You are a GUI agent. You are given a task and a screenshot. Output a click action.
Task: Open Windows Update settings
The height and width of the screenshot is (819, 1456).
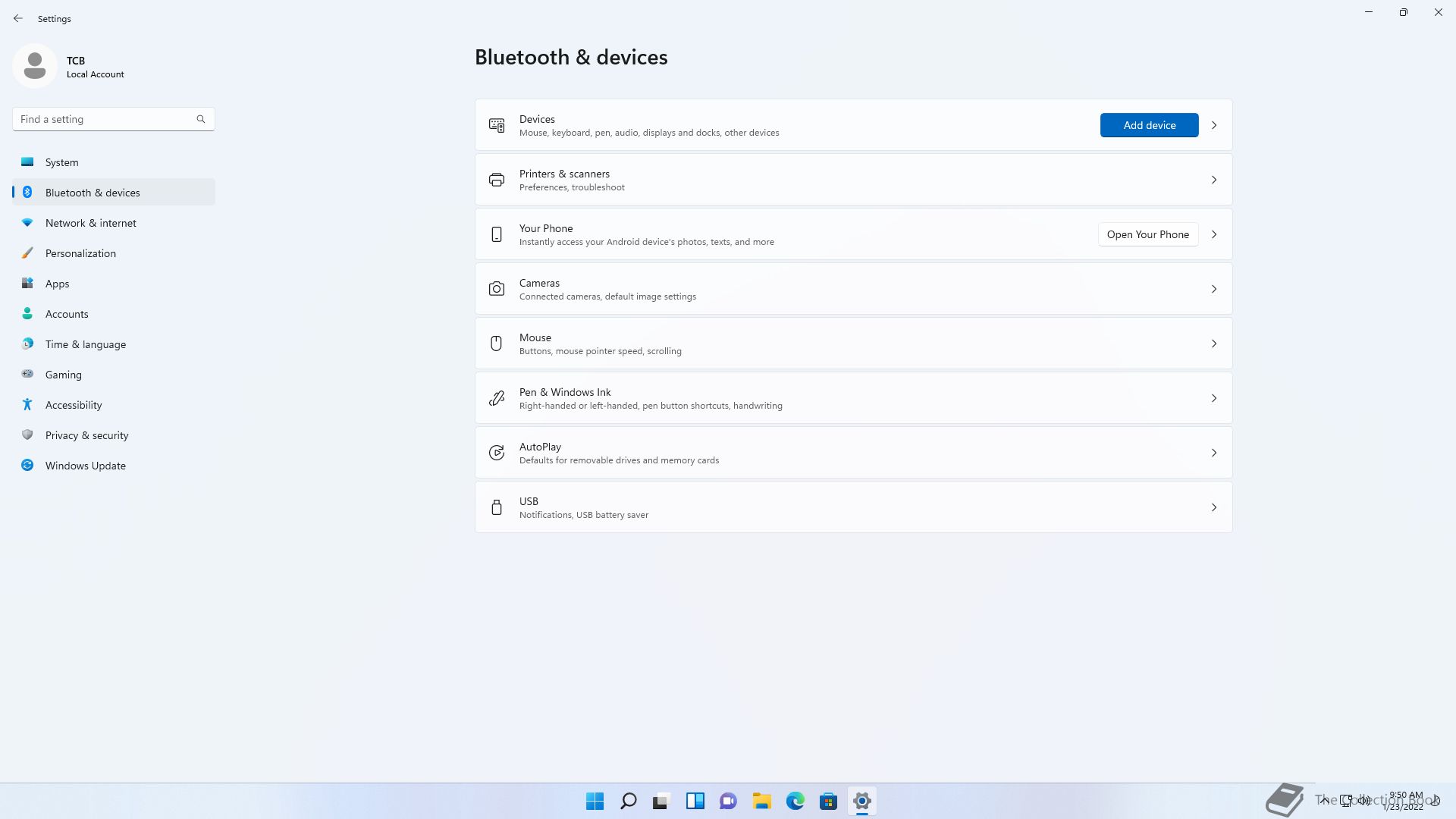[114, 466]
